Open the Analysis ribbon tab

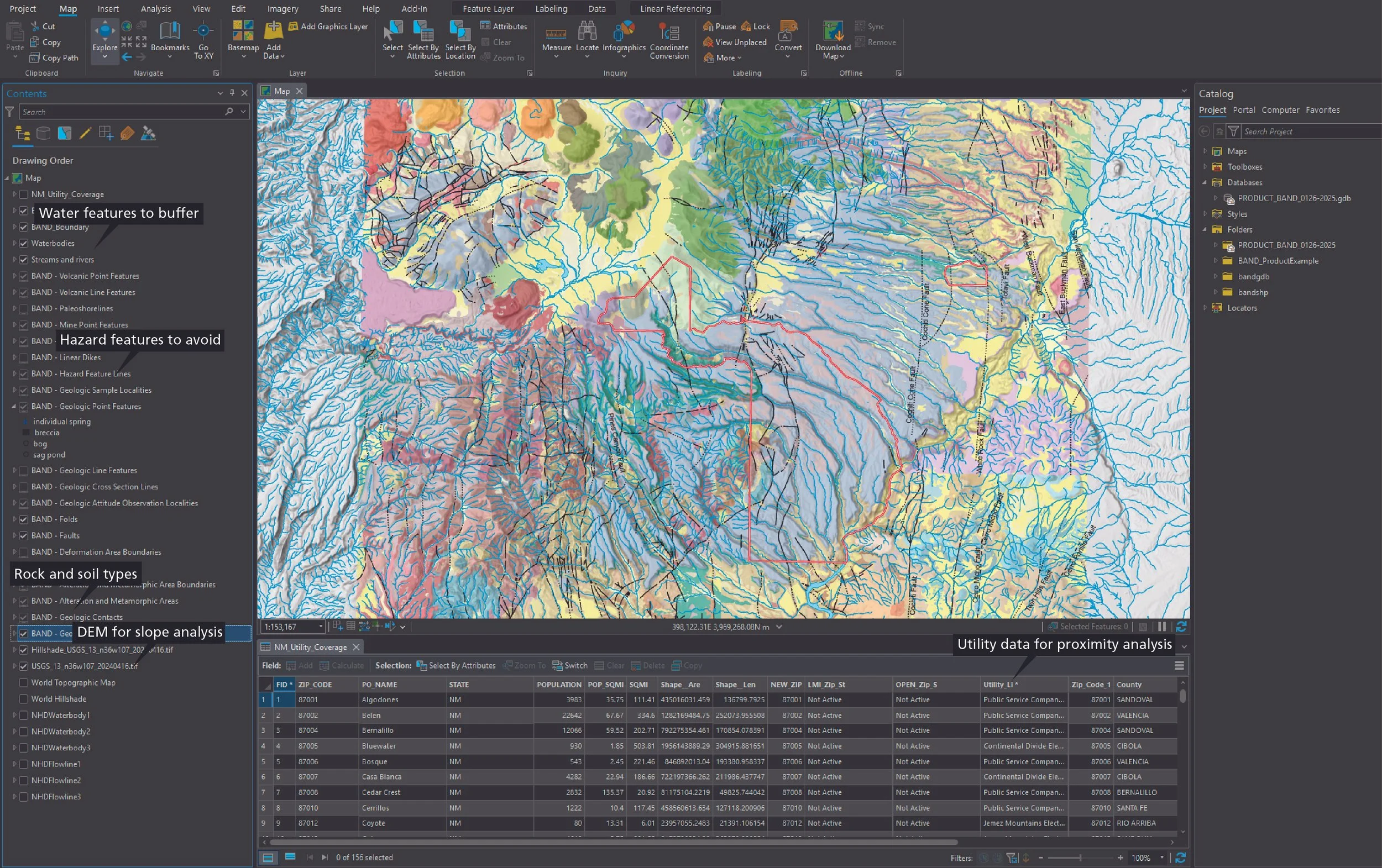(x=155, y=9)
